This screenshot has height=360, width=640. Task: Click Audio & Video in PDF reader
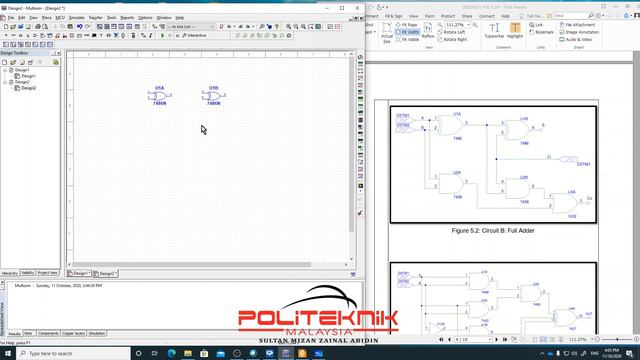[x=576, y=40]
